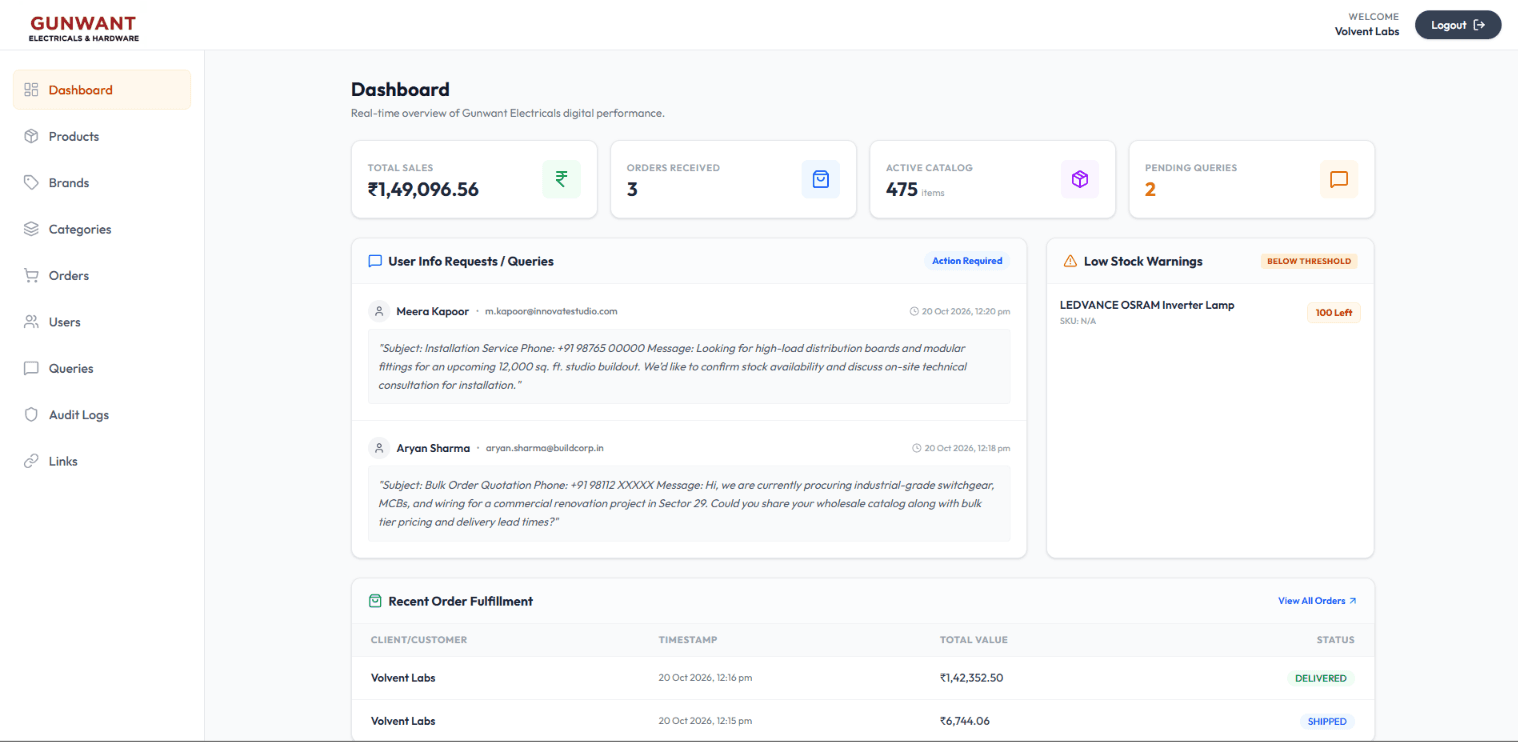Click the orange chat icon on Pending Queries
This screenshot has width=1518, height=742.
1339,179
